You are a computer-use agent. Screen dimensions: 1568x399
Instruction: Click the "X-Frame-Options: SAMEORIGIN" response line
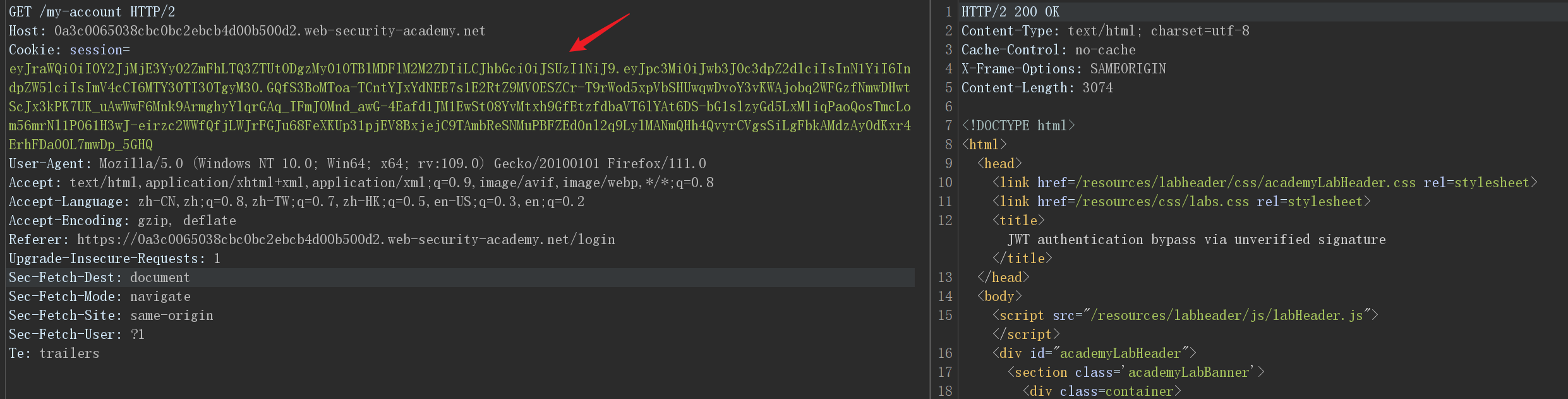1064,68
